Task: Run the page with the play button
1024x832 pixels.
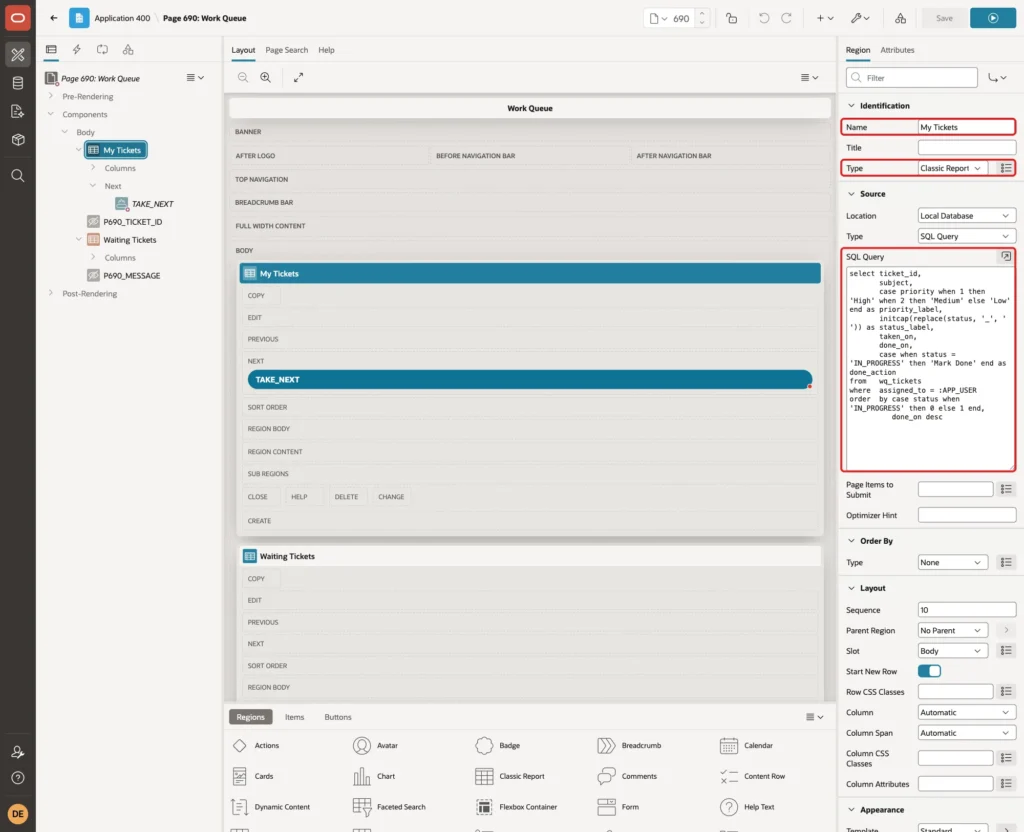Action: (x=993, y=18)
